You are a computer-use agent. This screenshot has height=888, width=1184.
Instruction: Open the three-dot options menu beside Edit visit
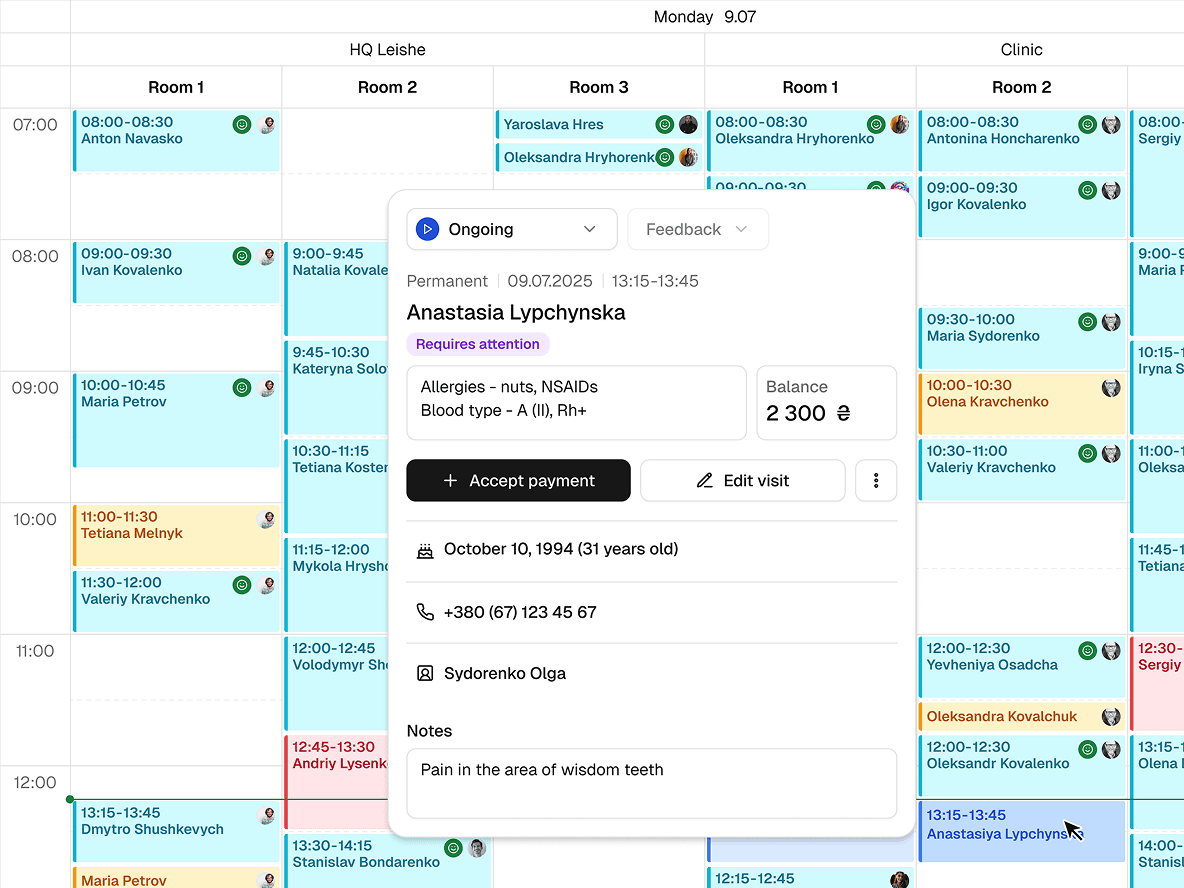point(876,480)
